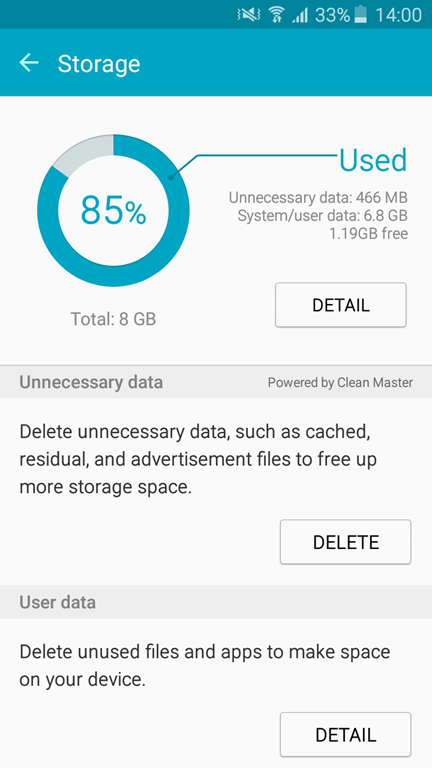Tap Unnecessary data: 466 MB line
The height and width of the screenshot is (768, 432).
point(318,198)
